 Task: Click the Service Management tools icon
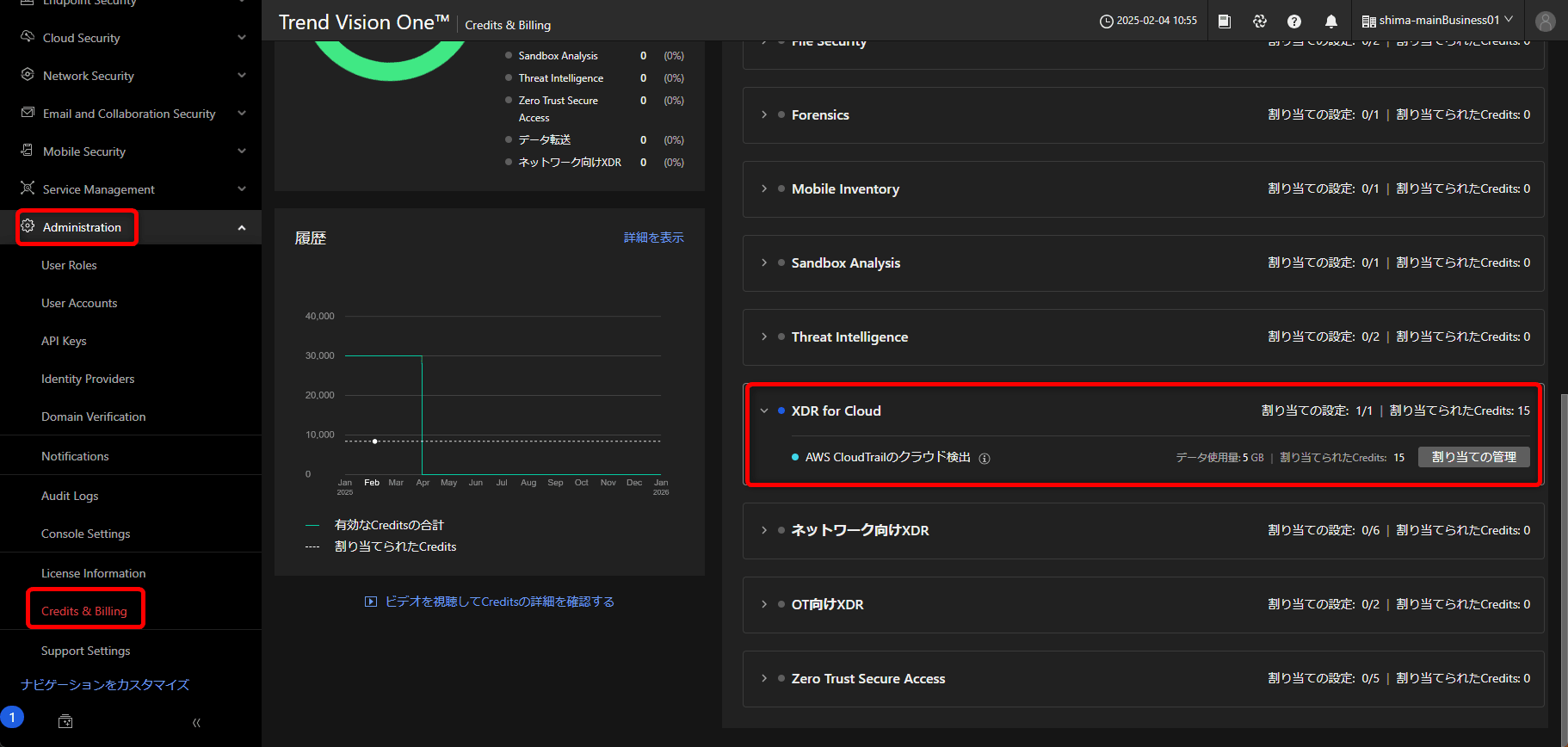pyautogui.click(x=28, y=188)
